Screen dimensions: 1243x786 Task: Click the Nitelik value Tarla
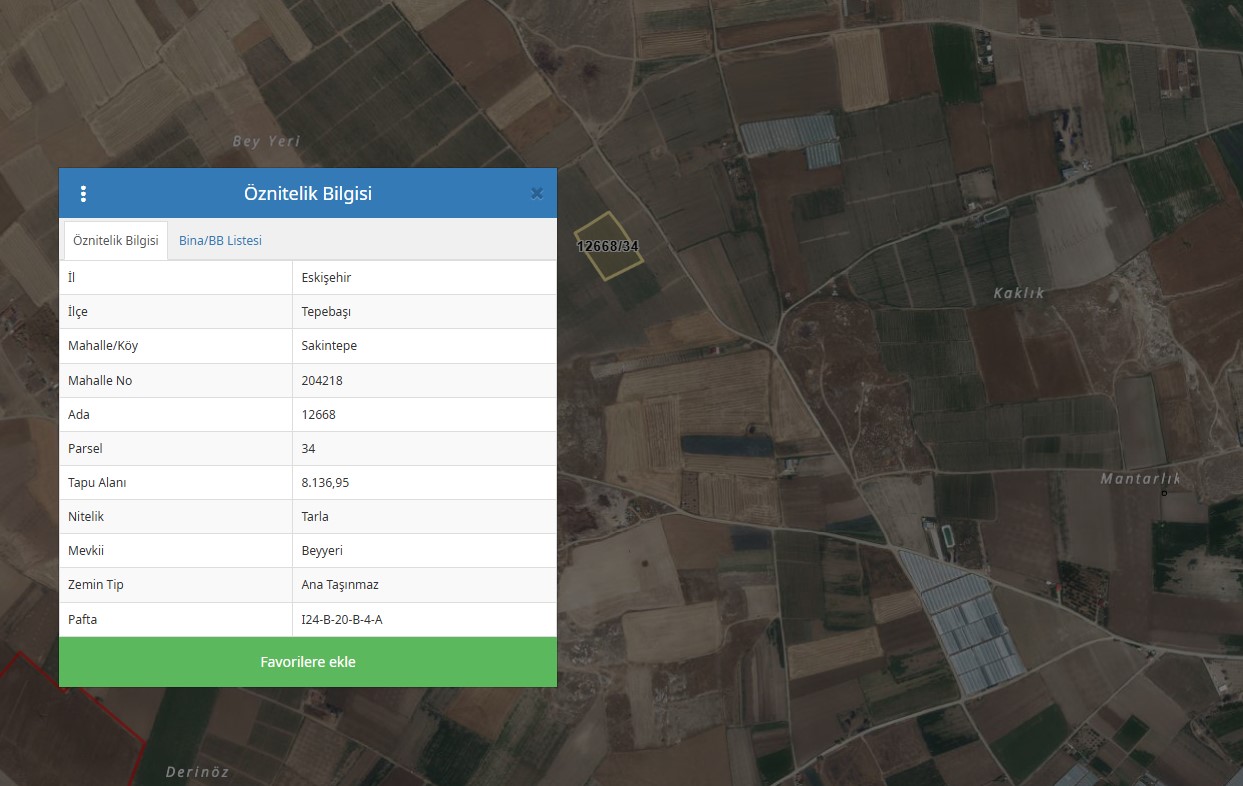point(315,516)
